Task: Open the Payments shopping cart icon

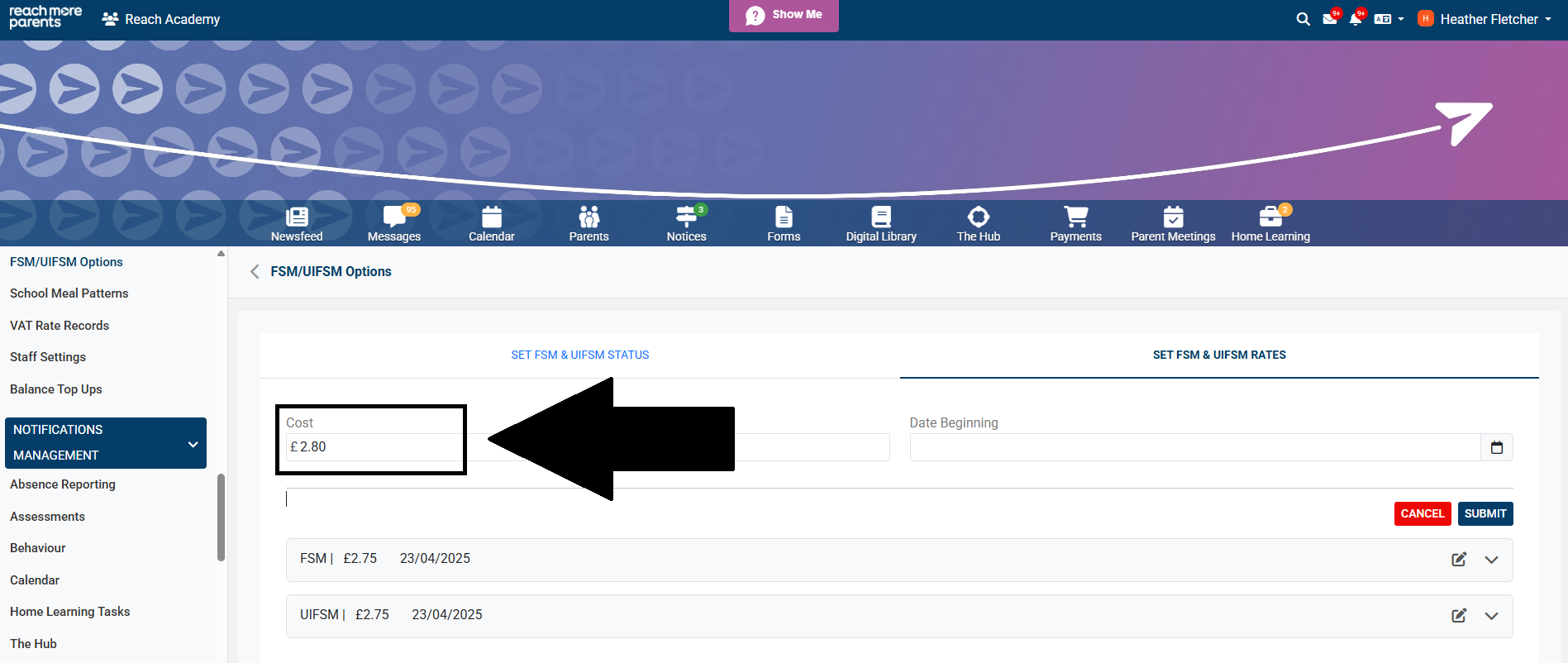Action: (1075, 217)
